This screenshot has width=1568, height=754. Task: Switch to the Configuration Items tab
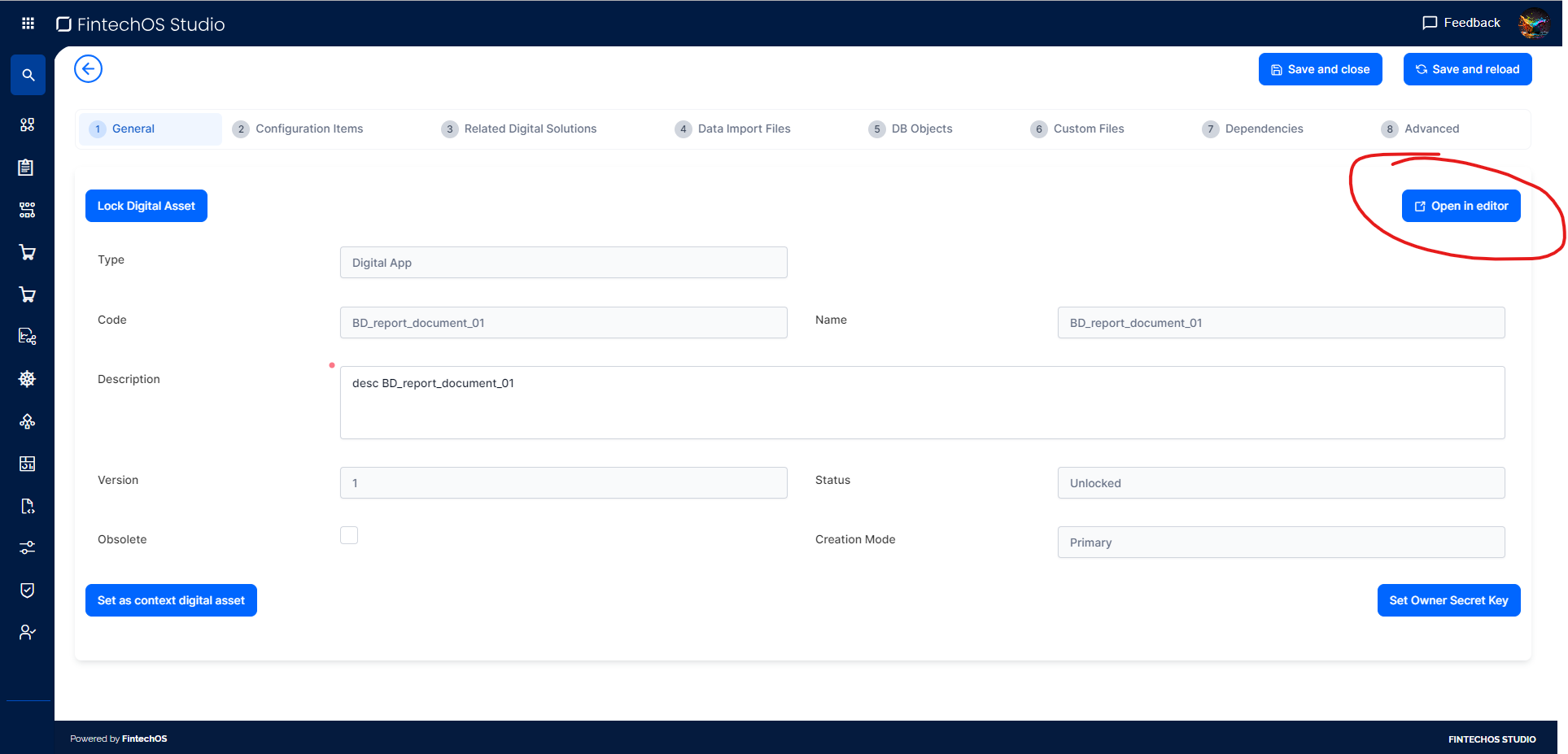(x=309, y=129)
